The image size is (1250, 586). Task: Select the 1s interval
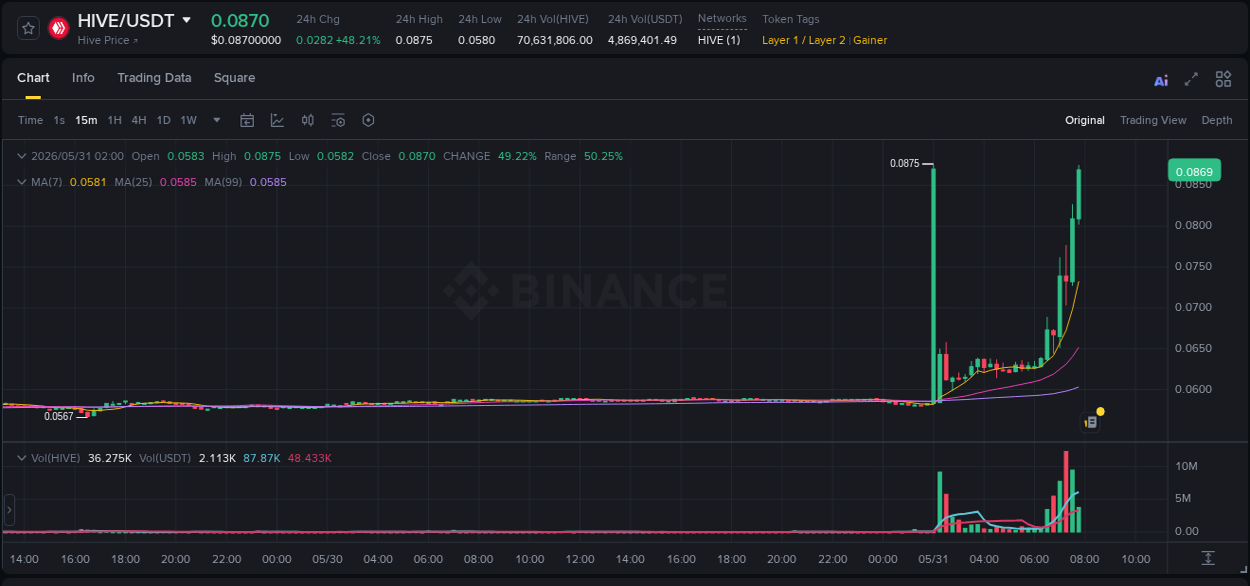pos(59,120)
